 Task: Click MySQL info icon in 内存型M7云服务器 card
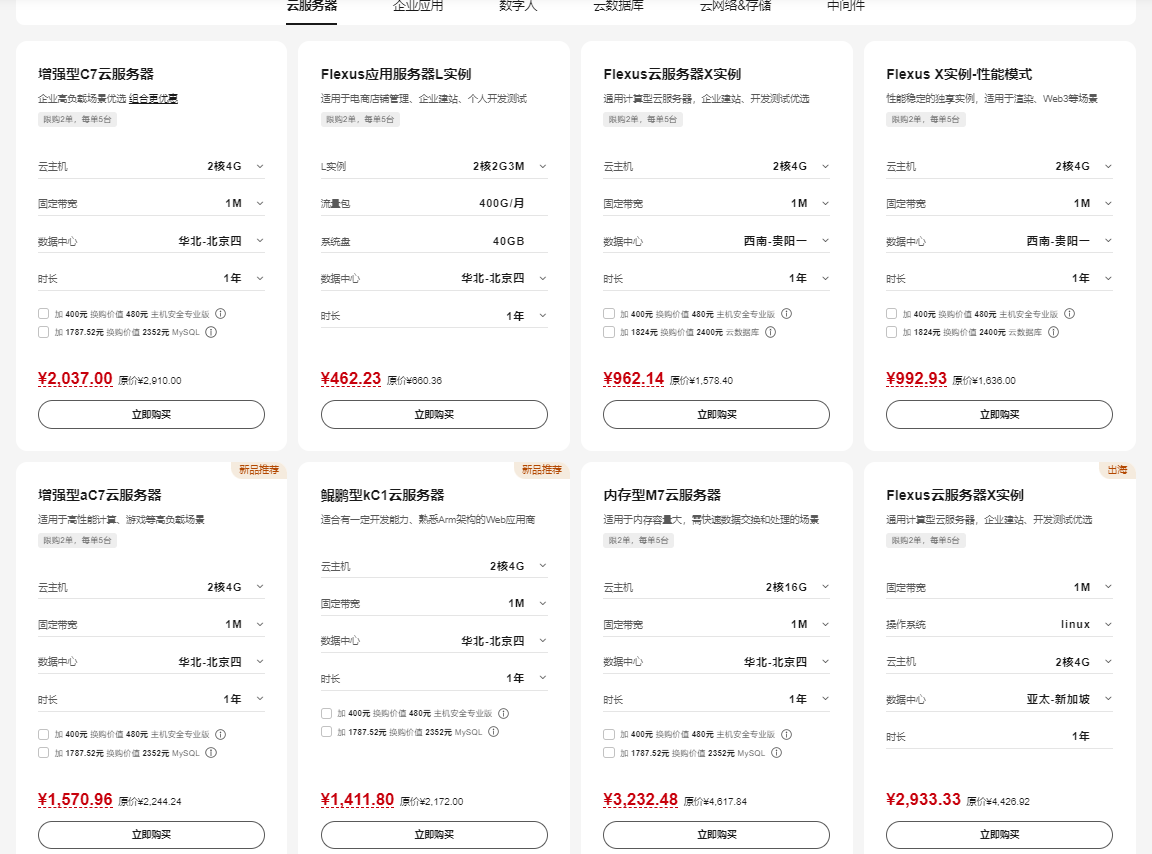pyautogui.click(x=777, y=753)
